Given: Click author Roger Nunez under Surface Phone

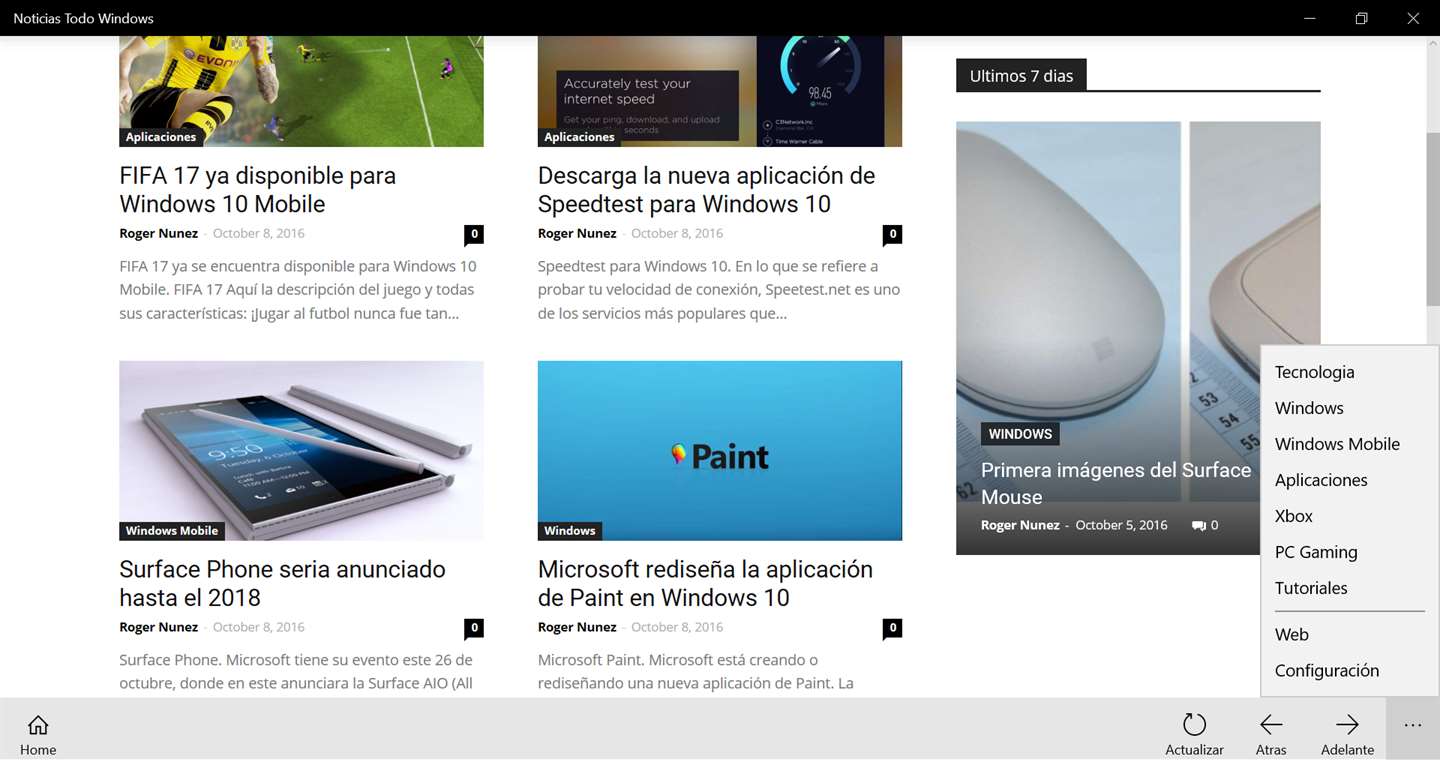Looking at the screenshot, I should (158, 627).
